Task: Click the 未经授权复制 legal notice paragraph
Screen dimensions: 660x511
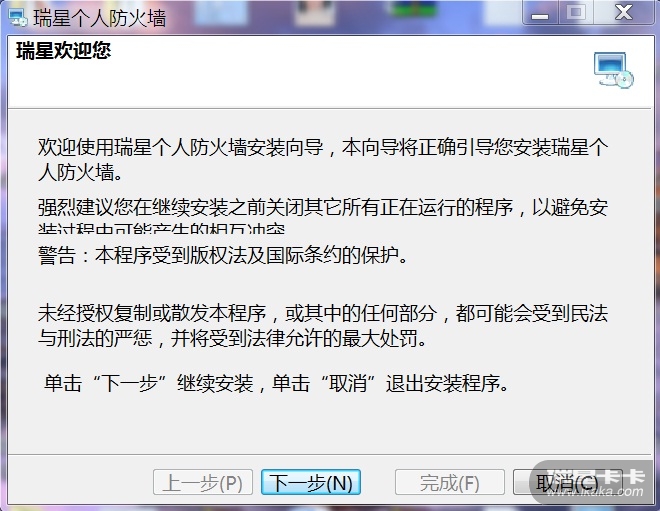Action: (323, 325)
